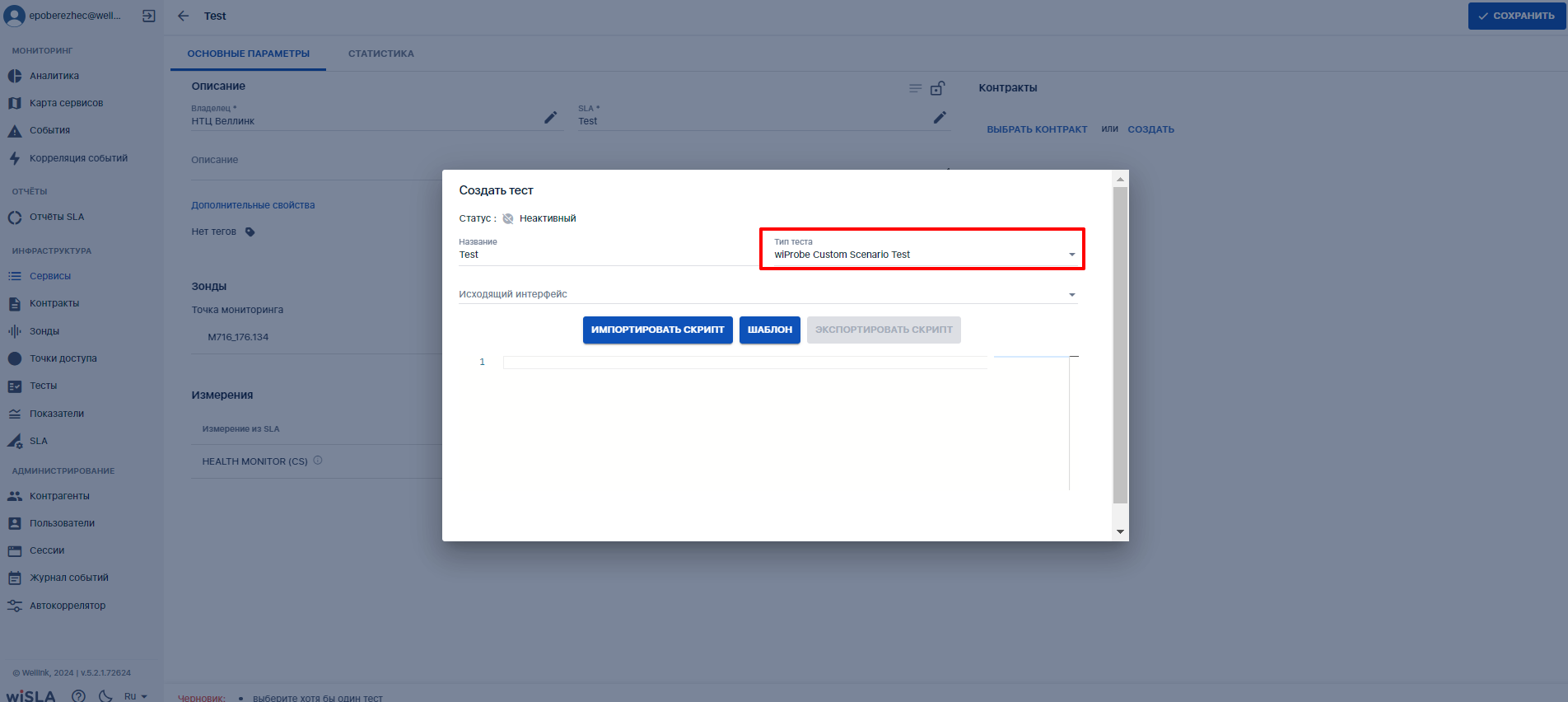The width and height of the screenshot is (1568, 702).
Task: Click the help question mark icon
Action: click(78, 696)
